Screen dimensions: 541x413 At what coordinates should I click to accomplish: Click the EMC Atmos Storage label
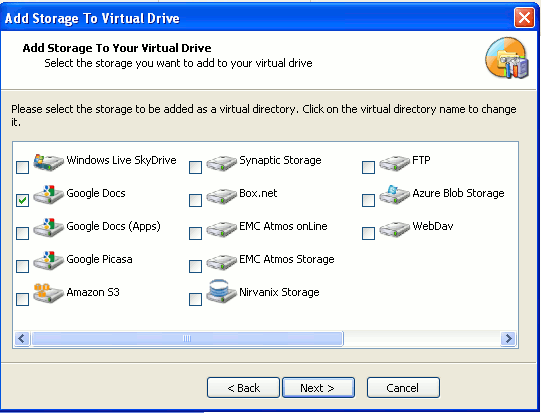tap(286, 259)
